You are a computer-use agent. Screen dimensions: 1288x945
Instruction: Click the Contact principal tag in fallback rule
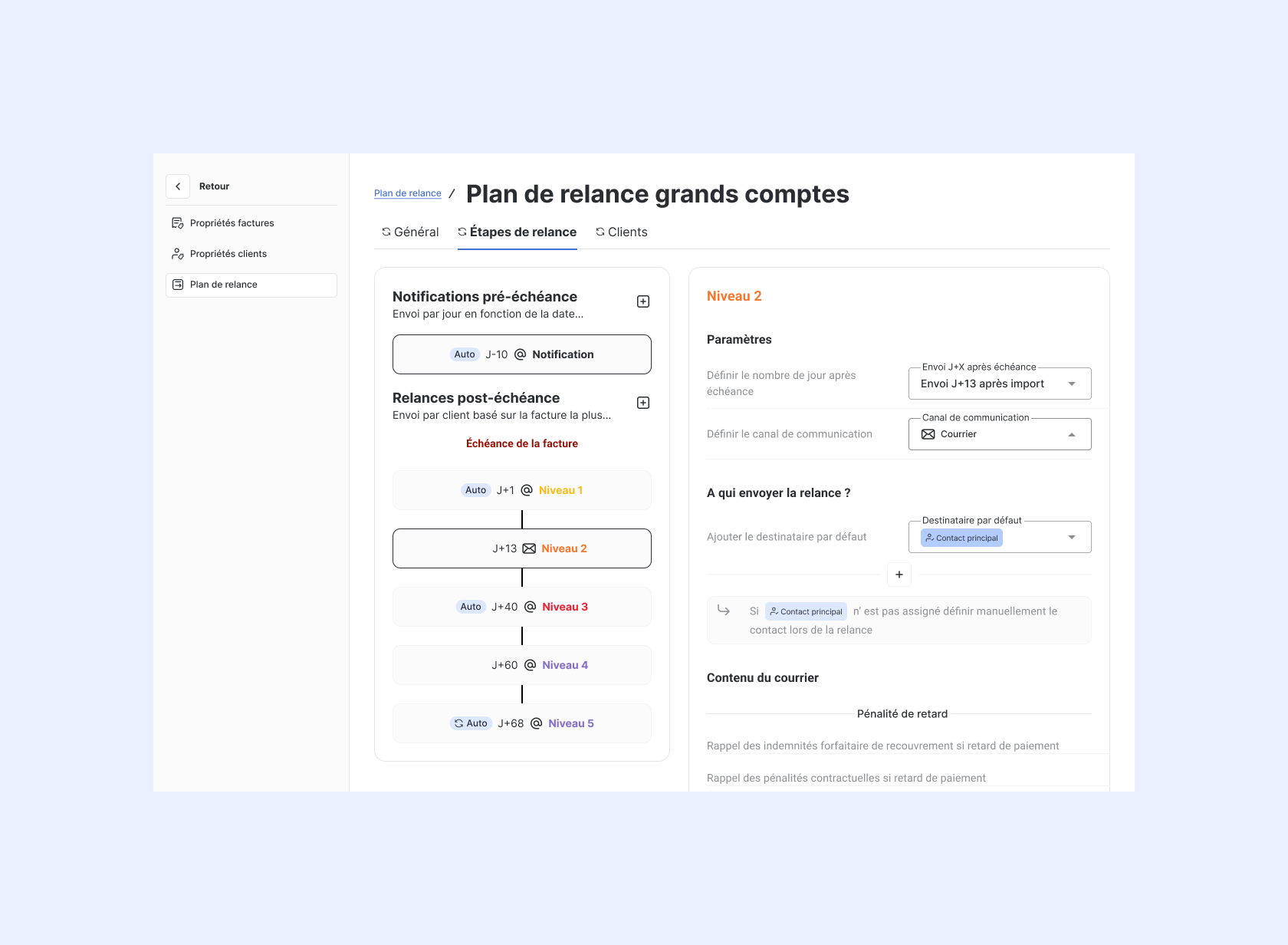point(806,611)
